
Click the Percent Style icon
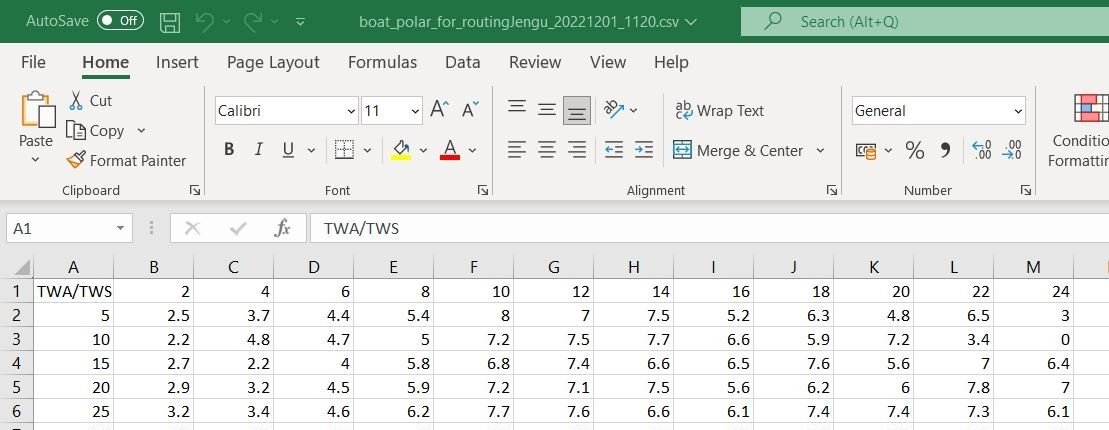[x=914, y=151]
